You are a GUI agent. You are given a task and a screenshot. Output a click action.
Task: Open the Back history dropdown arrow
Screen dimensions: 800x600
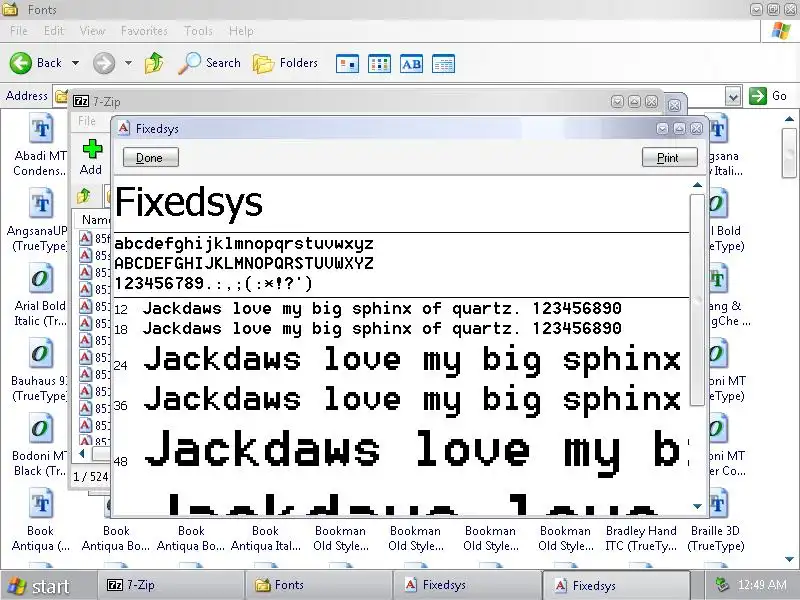76,63
